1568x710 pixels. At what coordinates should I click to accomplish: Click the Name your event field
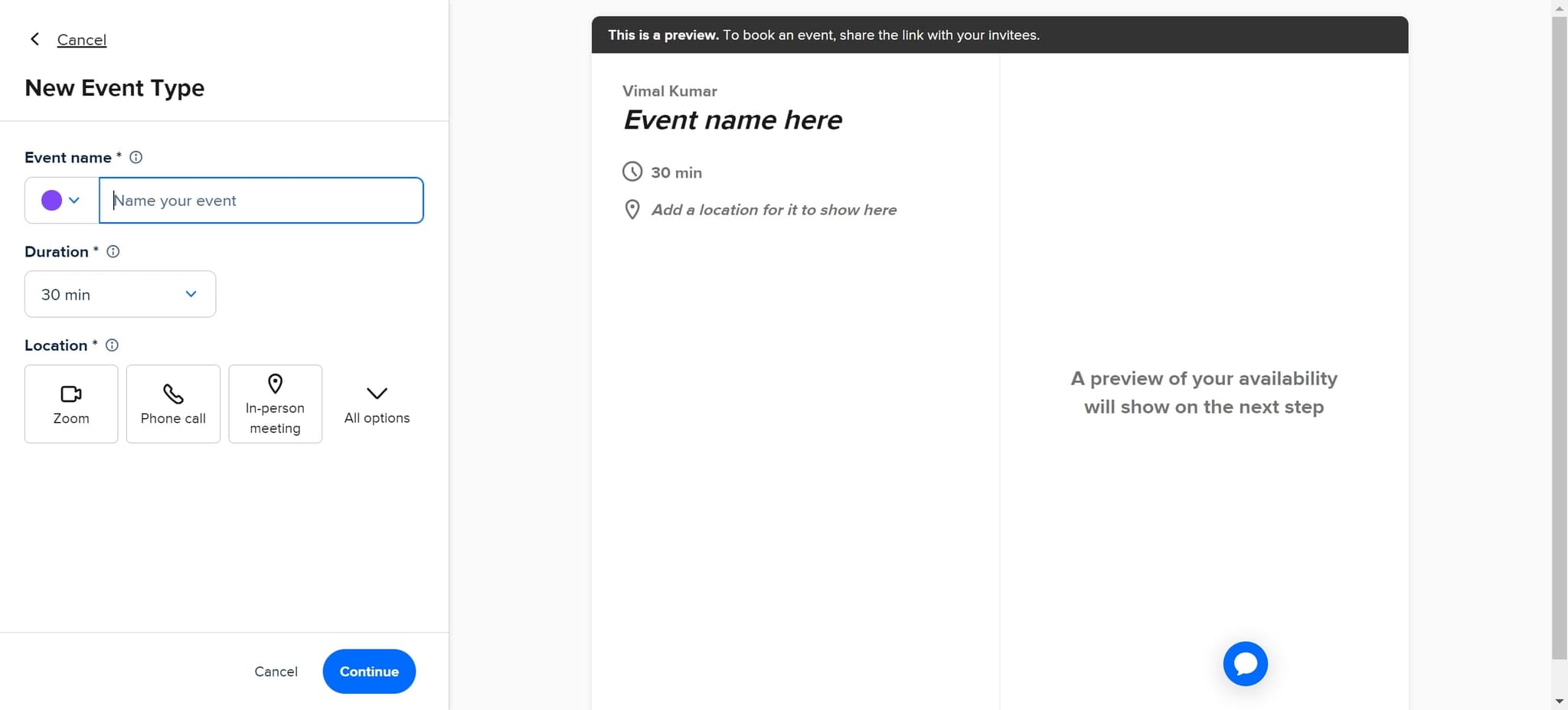[x=260, y=200]
